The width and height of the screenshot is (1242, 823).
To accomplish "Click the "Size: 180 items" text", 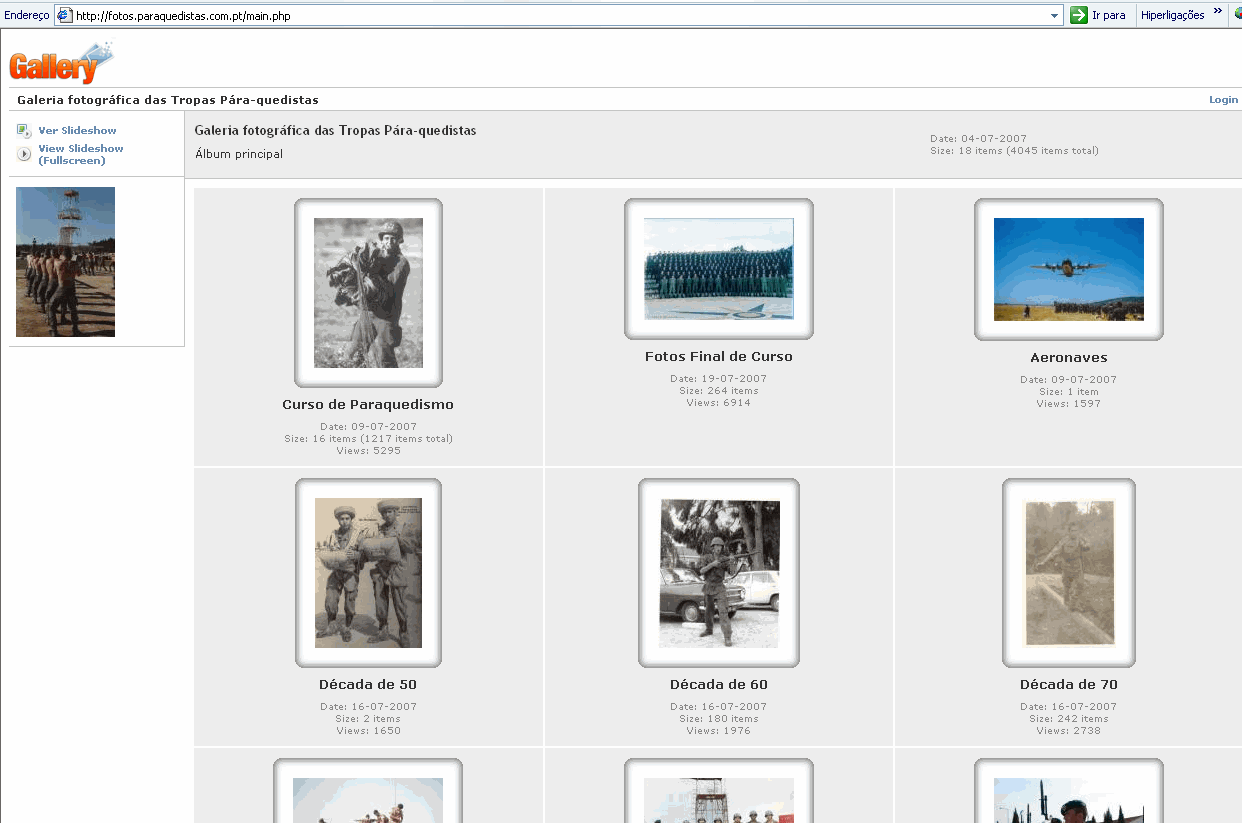I will [719, 719].
